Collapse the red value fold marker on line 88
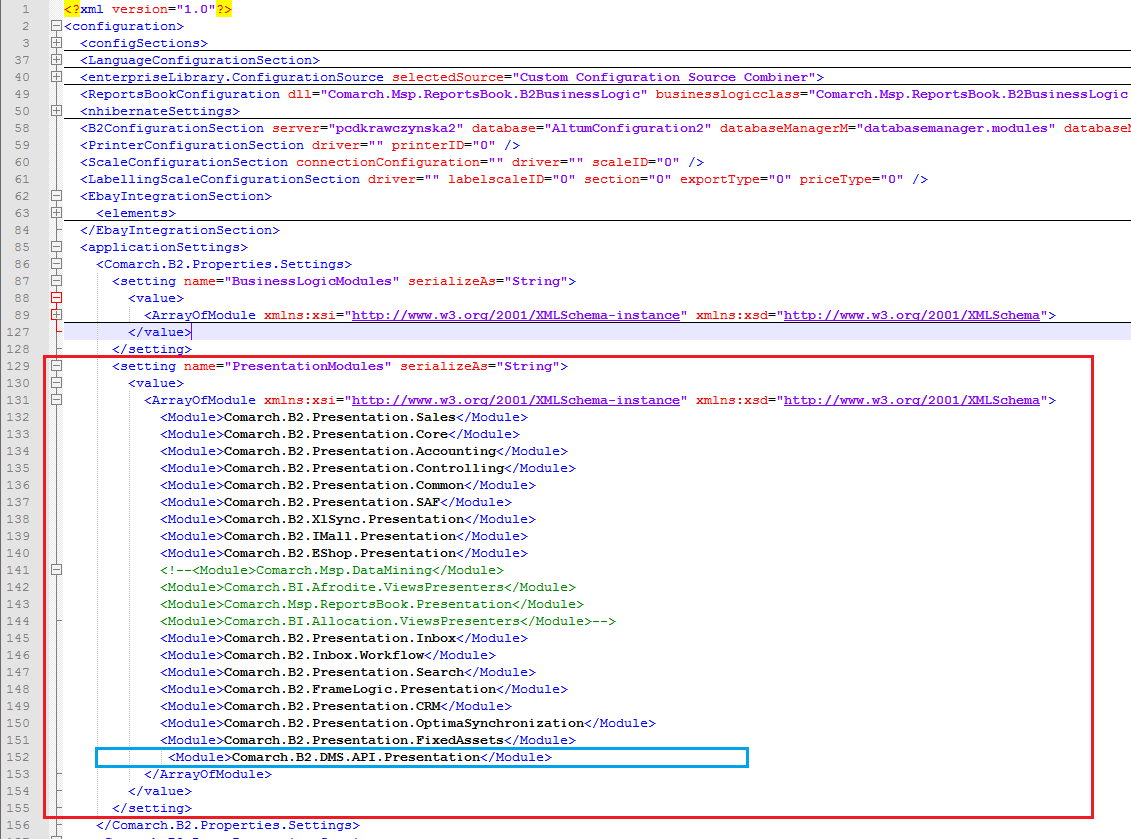The image size is (1131, 839). point(56,298)
